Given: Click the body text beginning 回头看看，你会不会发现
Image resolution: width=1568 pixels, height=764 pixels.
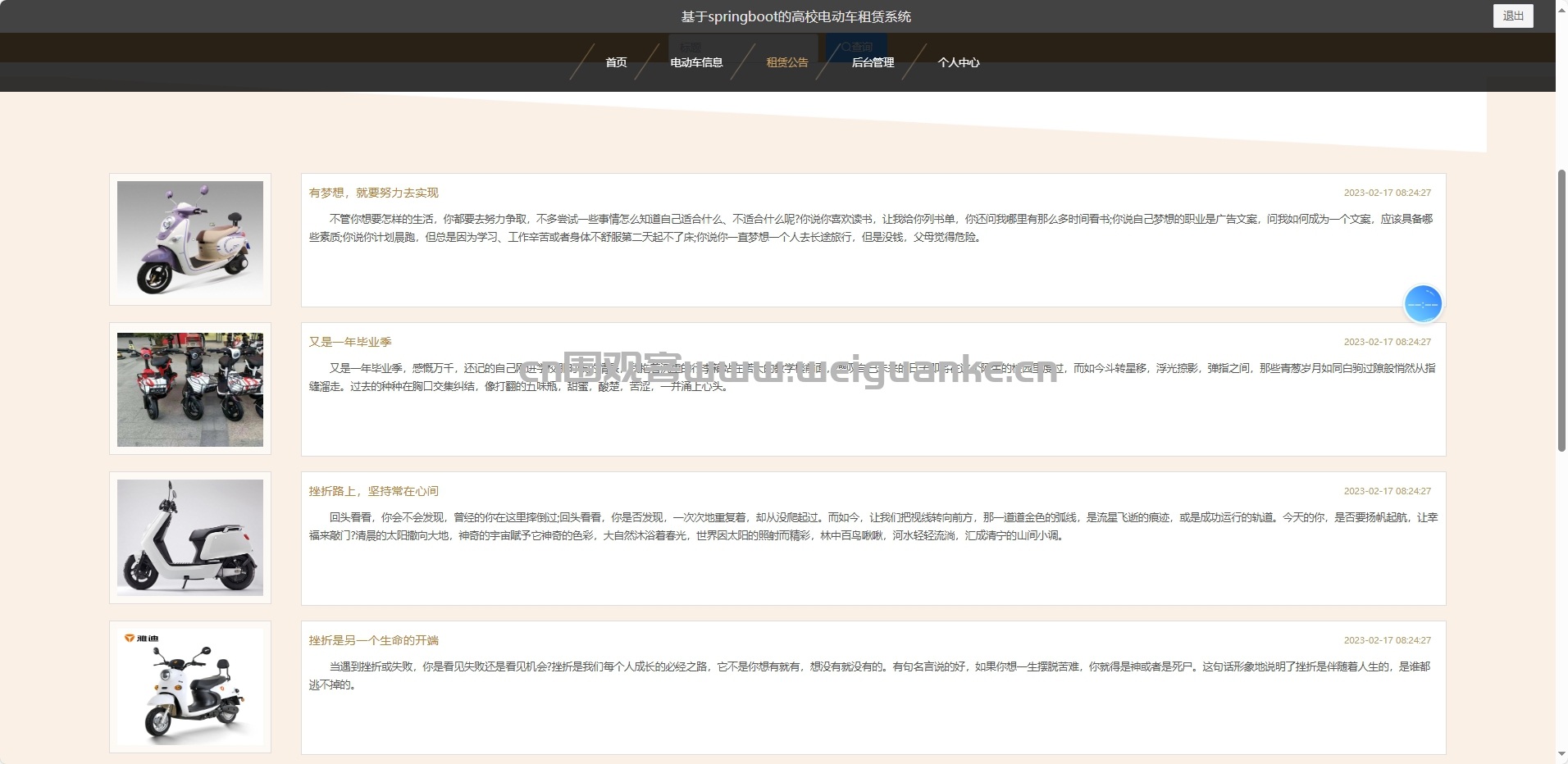Looking at the screenshot, I should 873,526.
